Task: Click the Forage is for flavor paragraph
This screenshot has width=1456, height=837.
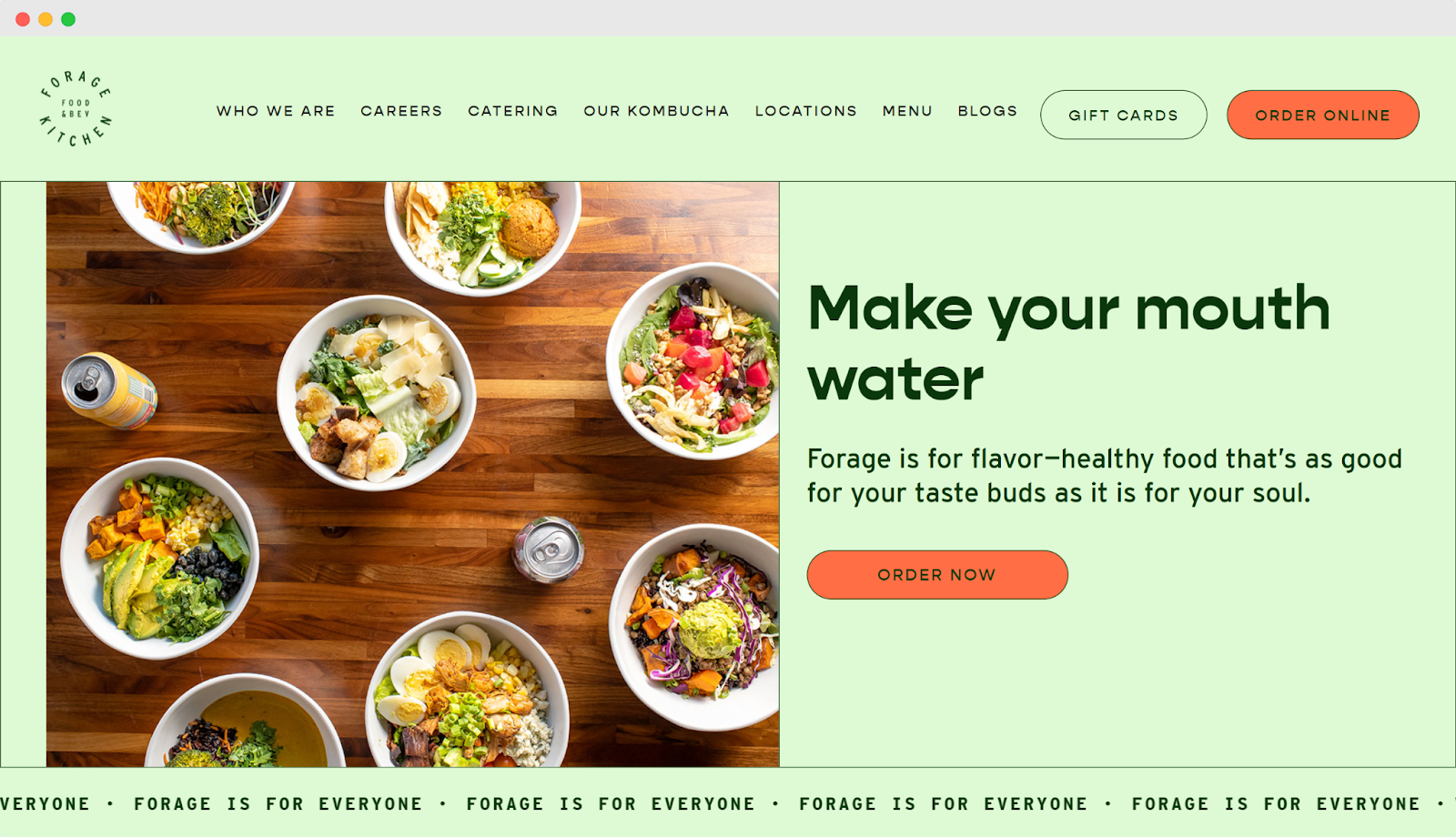Action: [1105, 476]
